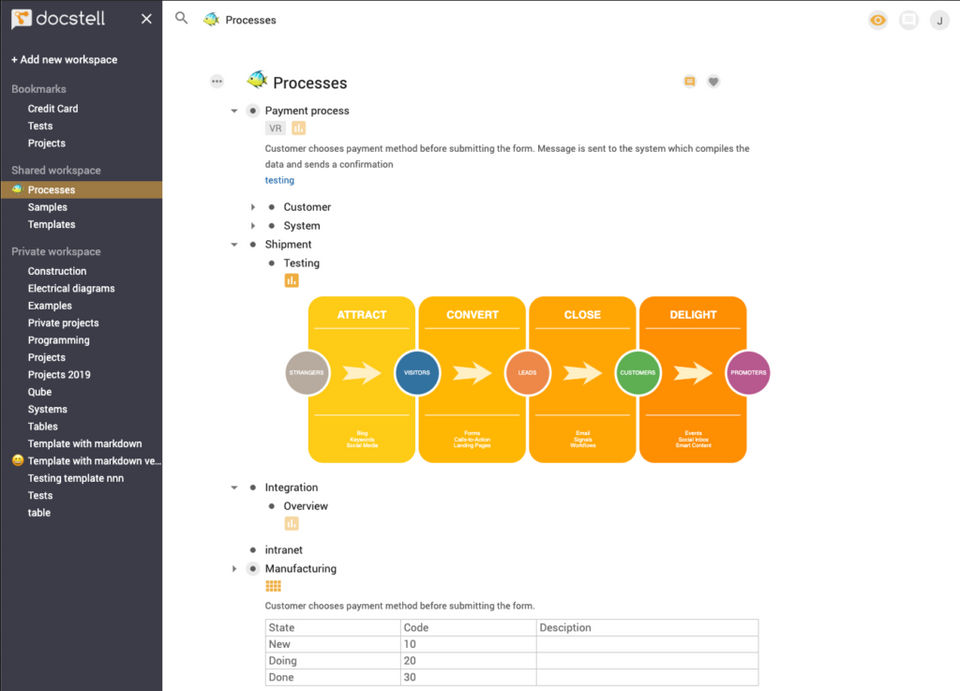Click the Doing cell in table
Image resolution: width=960 pixels, height=691 pixels.
click(333, 660)
